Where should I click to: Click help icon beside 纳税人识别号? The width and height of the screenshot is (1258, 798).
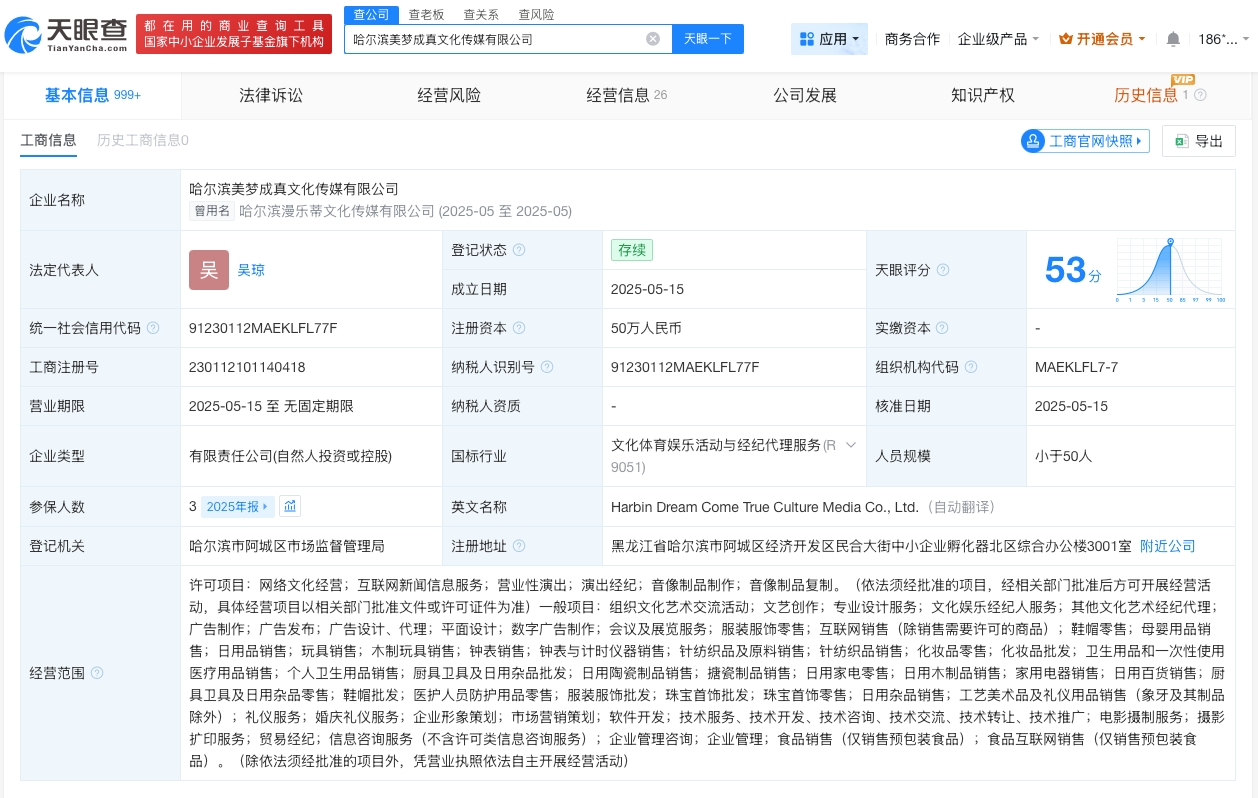pyautogui.click(x=547, y=367)
